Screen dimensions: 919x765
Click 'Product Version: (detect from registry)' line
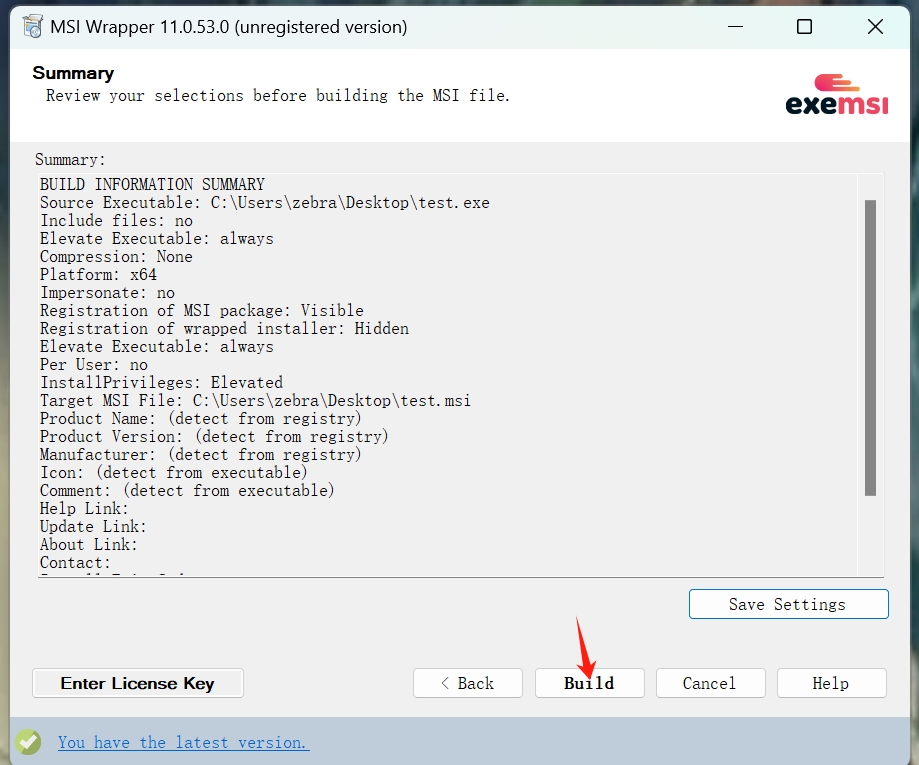coord(214,437)
